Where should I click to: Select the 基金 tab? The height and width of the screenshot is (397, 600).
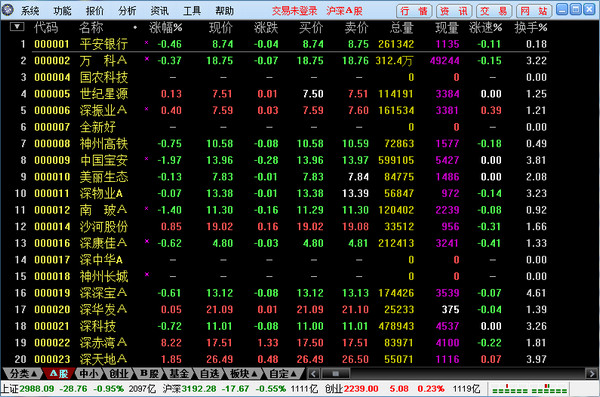point(179,373)
